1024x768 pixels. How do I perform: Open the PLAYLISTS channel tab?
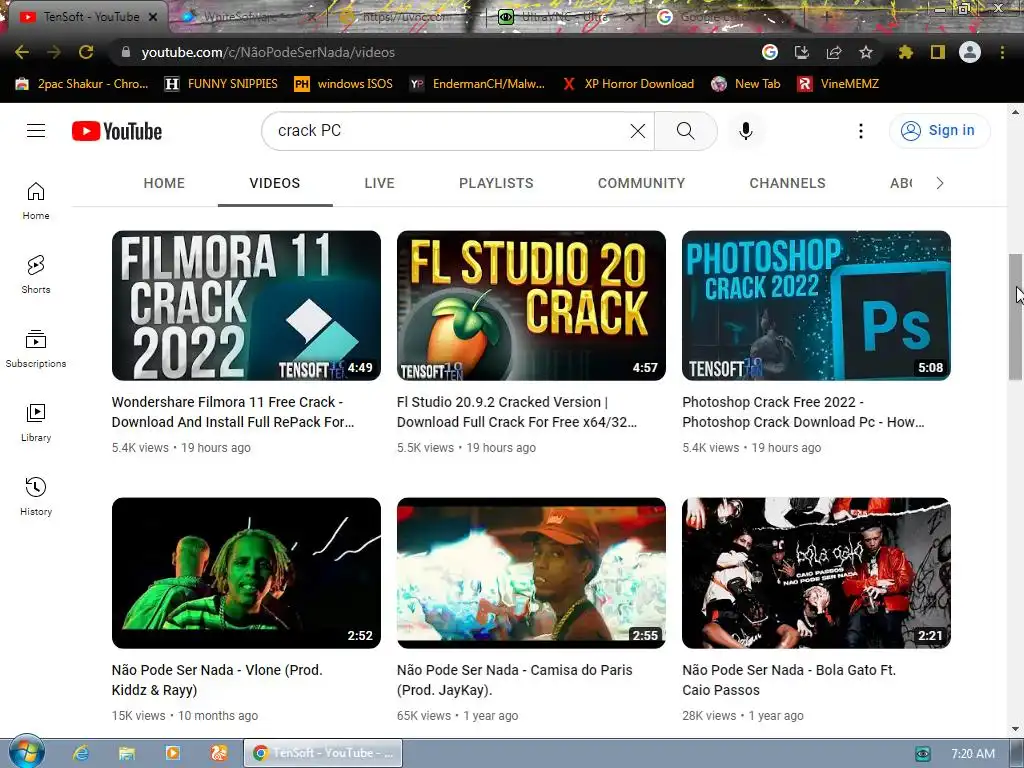tap(496, 184)
